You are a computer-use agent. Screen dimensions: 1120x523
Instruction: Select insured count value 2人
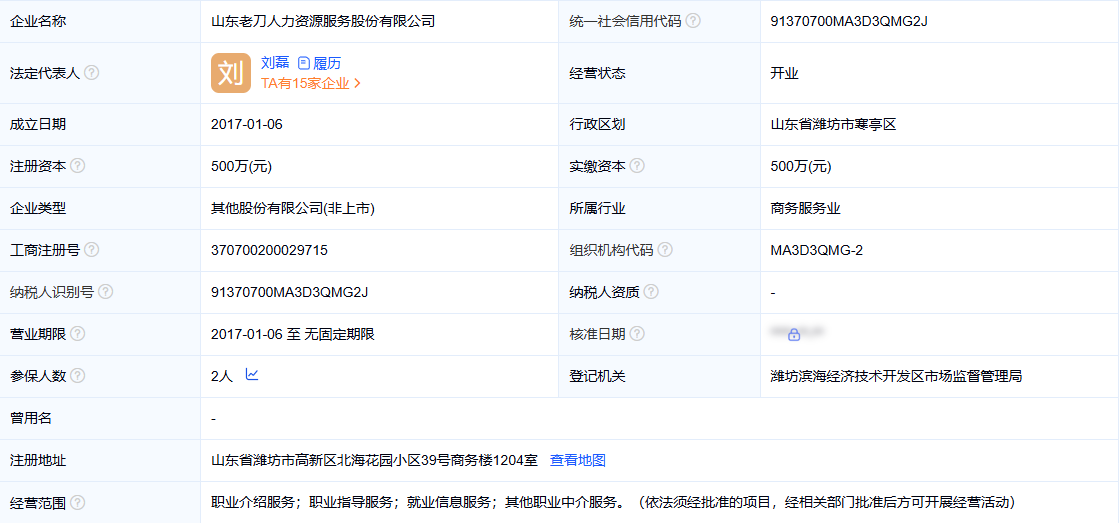click(222, 377)
